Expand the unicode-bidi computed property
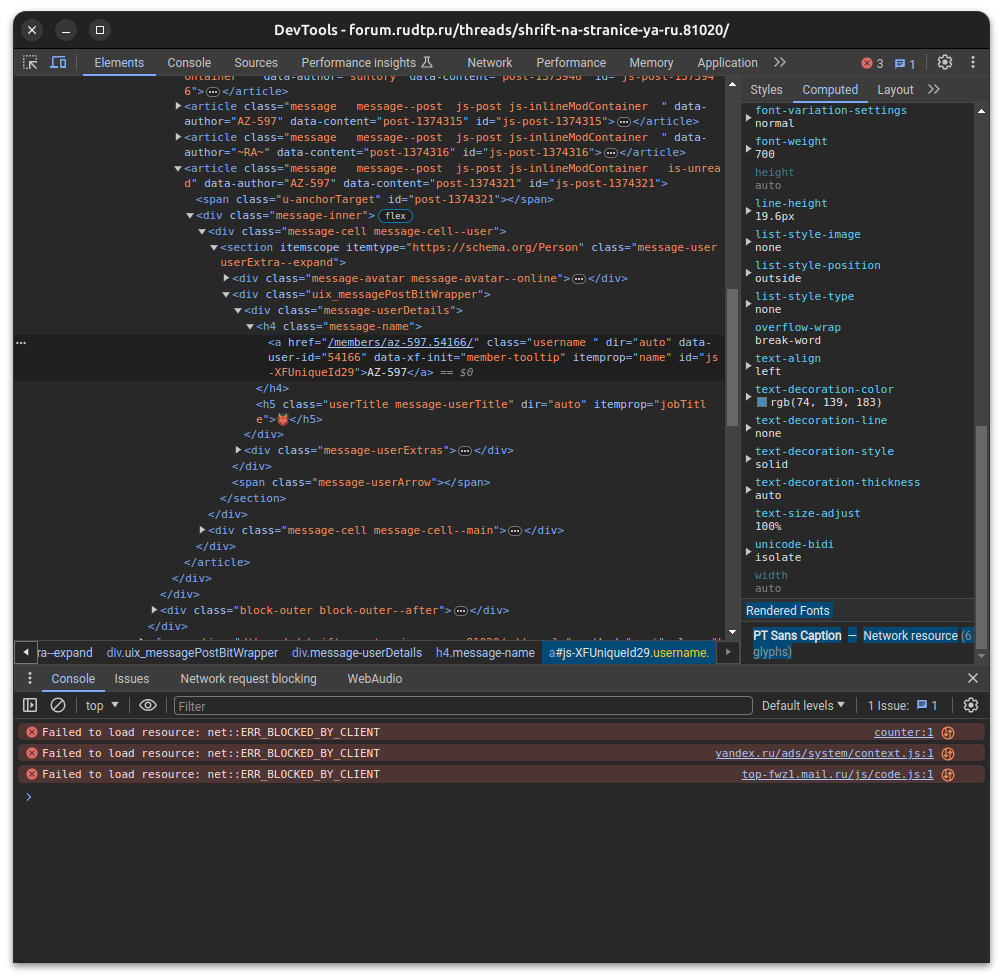This screenshot has height=979, width=1003. (748, 552)
